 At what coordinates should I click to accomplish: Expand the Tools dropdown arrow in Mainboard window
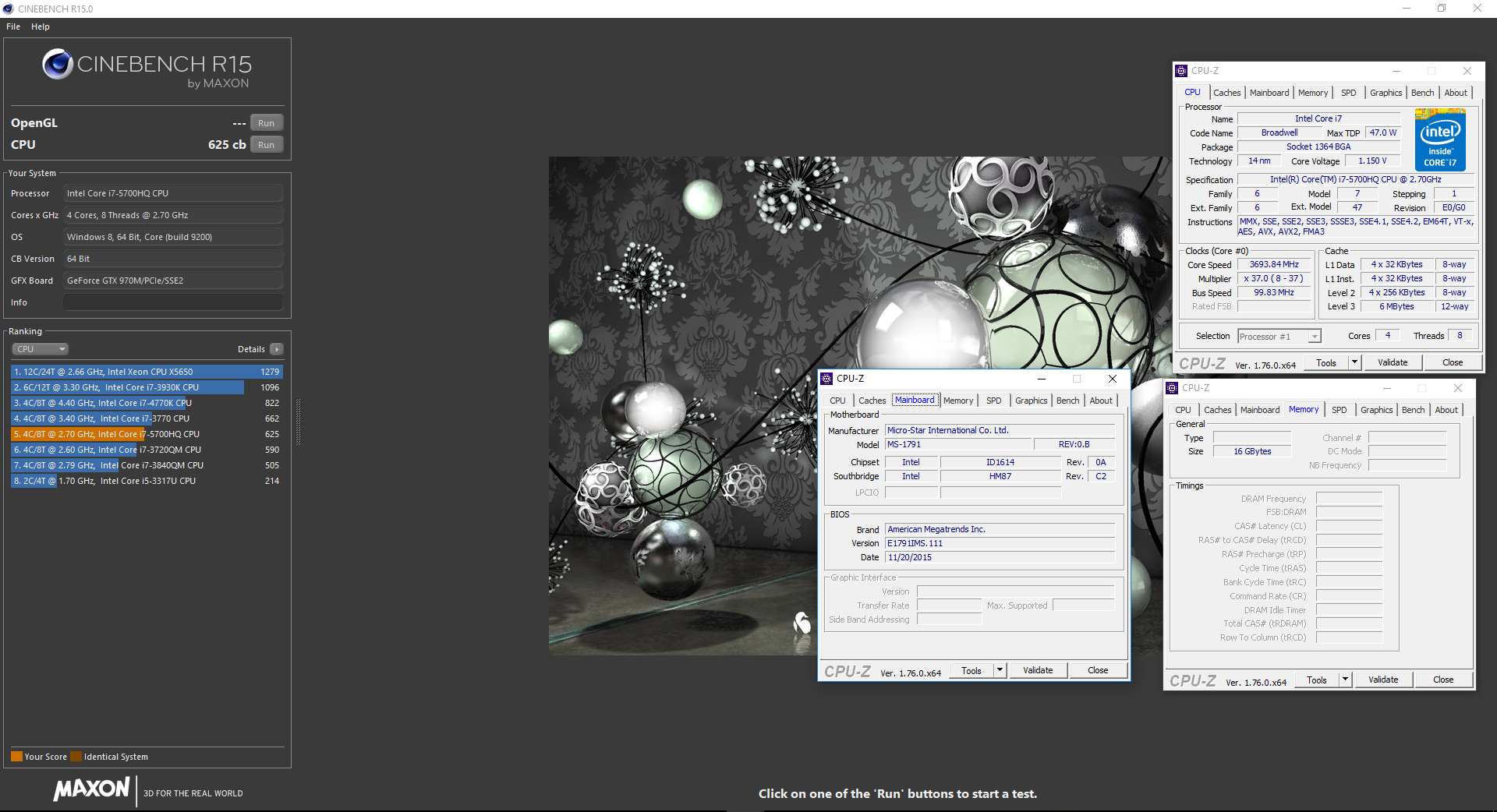pos(1000,670)
